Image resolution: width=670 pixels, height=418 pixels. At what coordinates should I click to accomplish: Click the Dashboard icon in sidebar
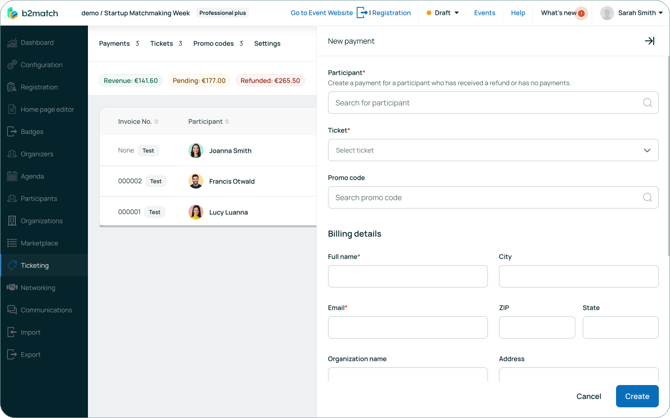[12, 43]
